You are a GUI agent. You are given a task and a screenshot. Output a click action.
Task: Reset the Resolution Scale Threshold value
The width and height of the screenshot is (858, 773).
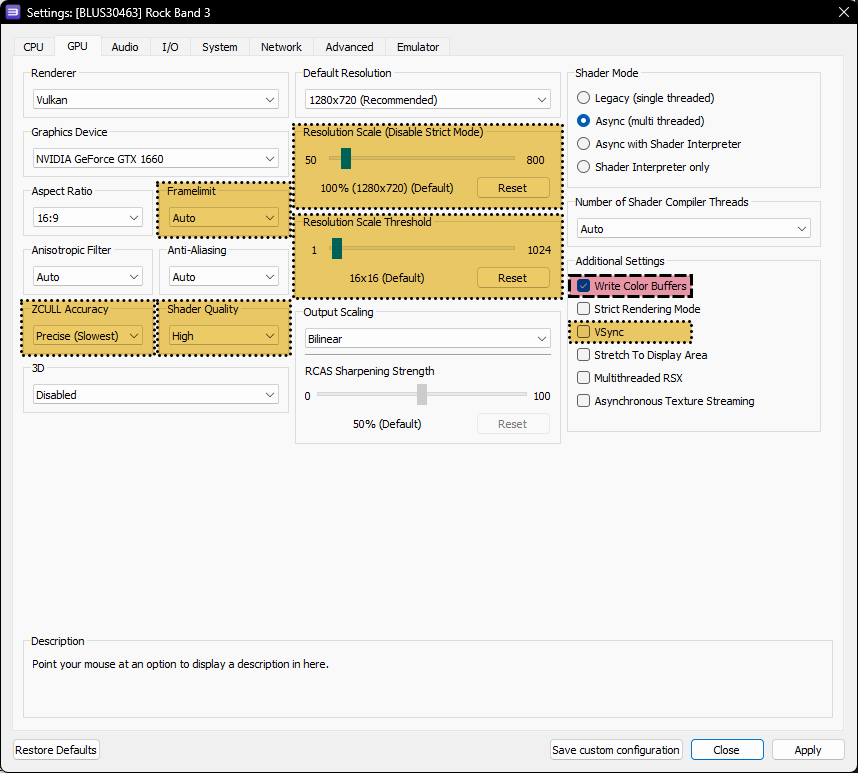pyautogui.click(x=513, y=278)
